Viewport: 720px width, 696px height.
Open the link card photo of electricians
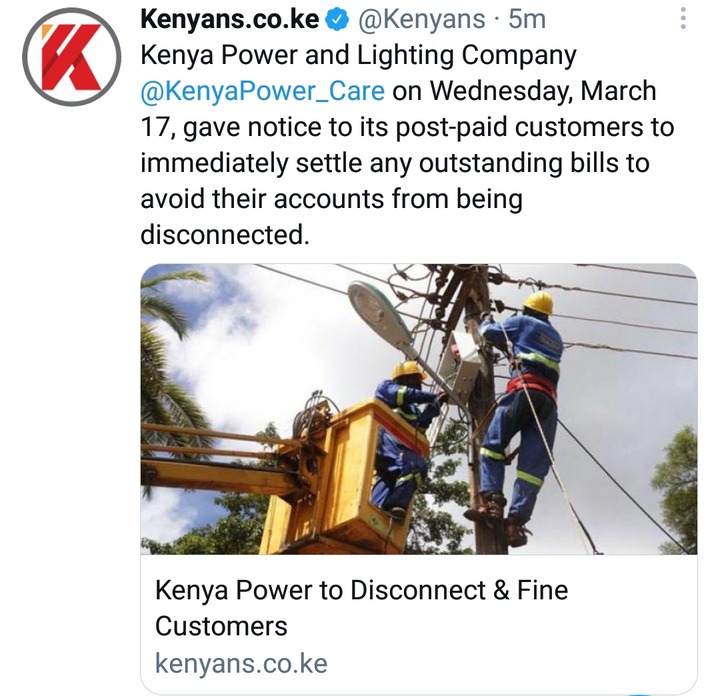pyautogui.click(x=419, y=409)
